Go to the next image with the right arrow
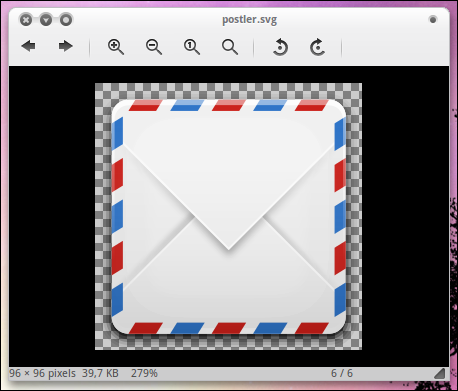This screenshot has width=458, height=391. pos(65,46)
